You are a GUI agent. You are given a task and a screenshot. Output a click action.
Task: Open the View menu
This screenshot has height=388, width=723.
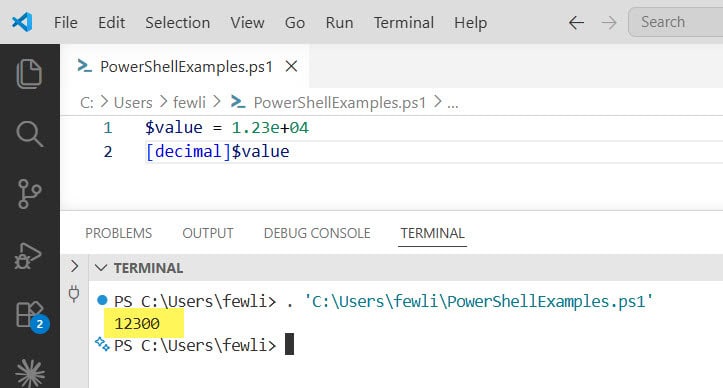click(x=247, y=22)
